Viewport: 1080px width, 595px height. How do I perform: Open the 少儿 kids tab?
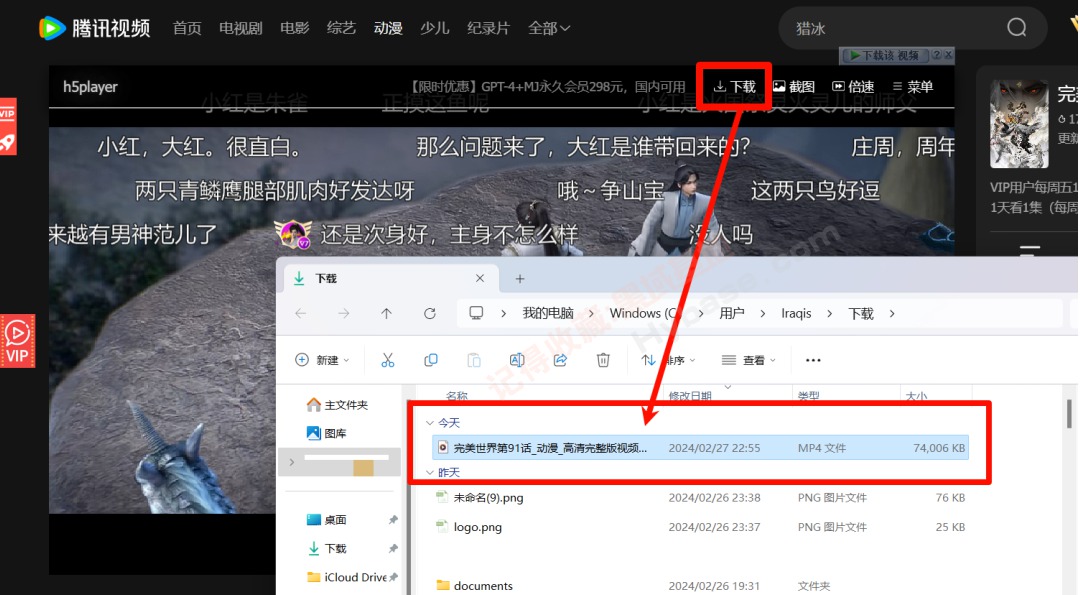click(x=435, y=28)
